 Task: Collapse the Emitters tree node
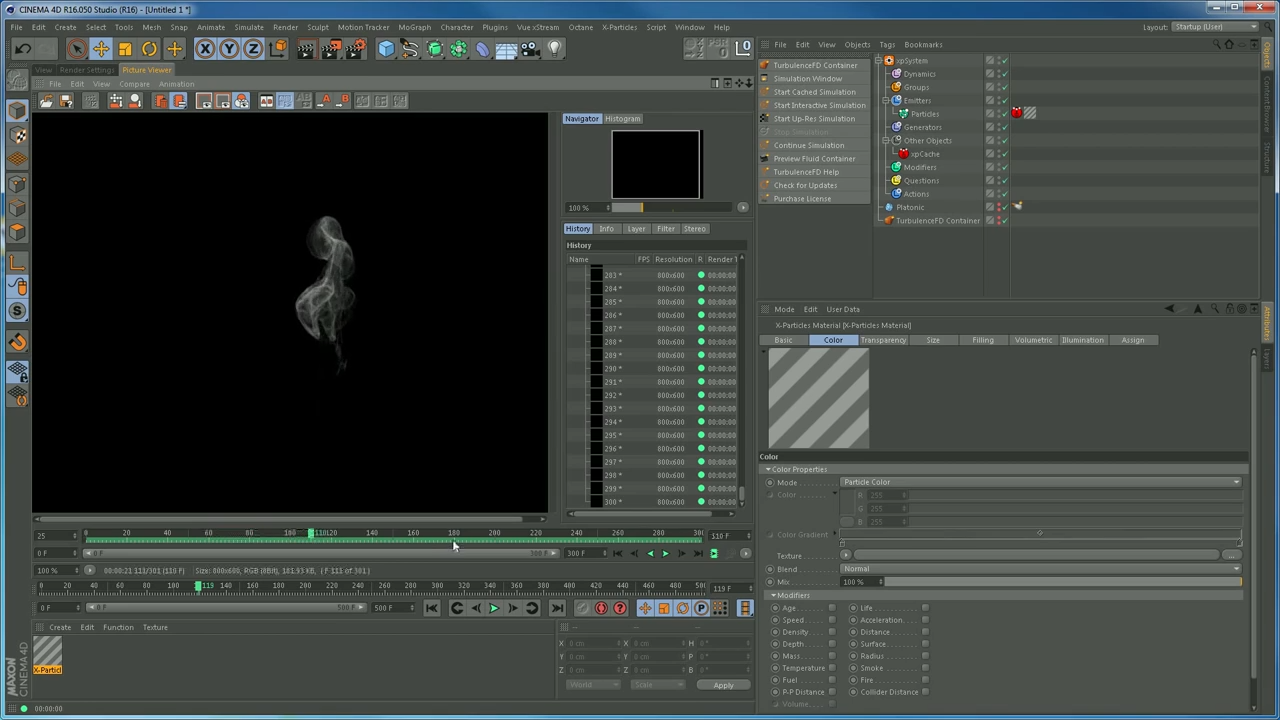pyautogui.click(x=886, y=101)
